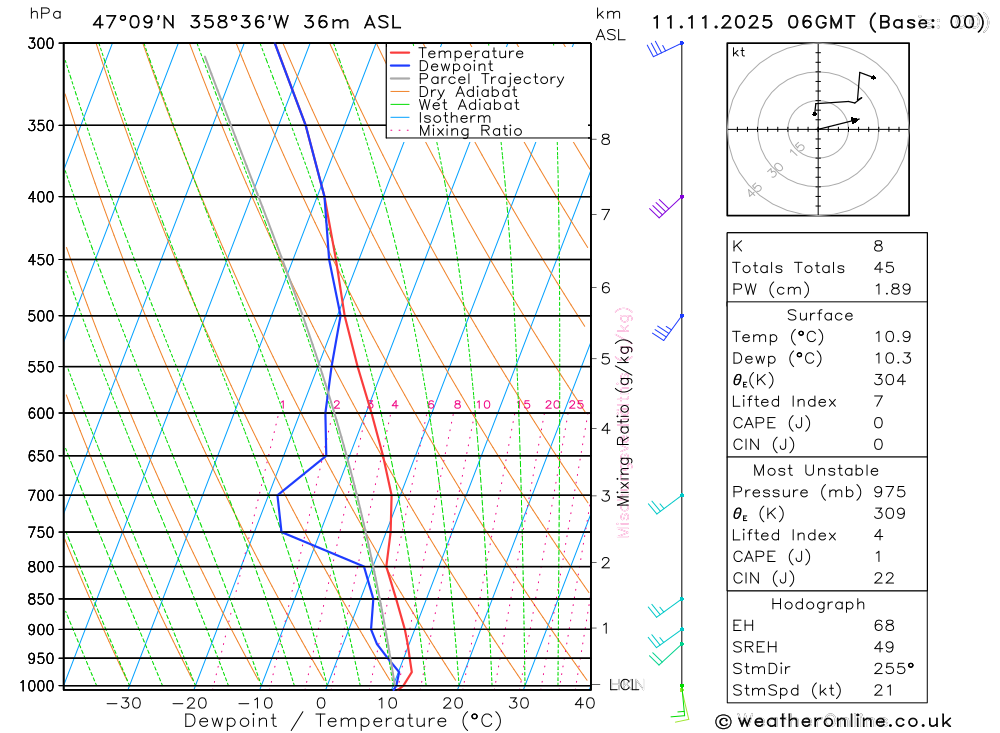The height and width of the screenshot is (733, 1000).
Task: Click the cyan wind barb at 700 hPa
Action: (x=666, y=504)
